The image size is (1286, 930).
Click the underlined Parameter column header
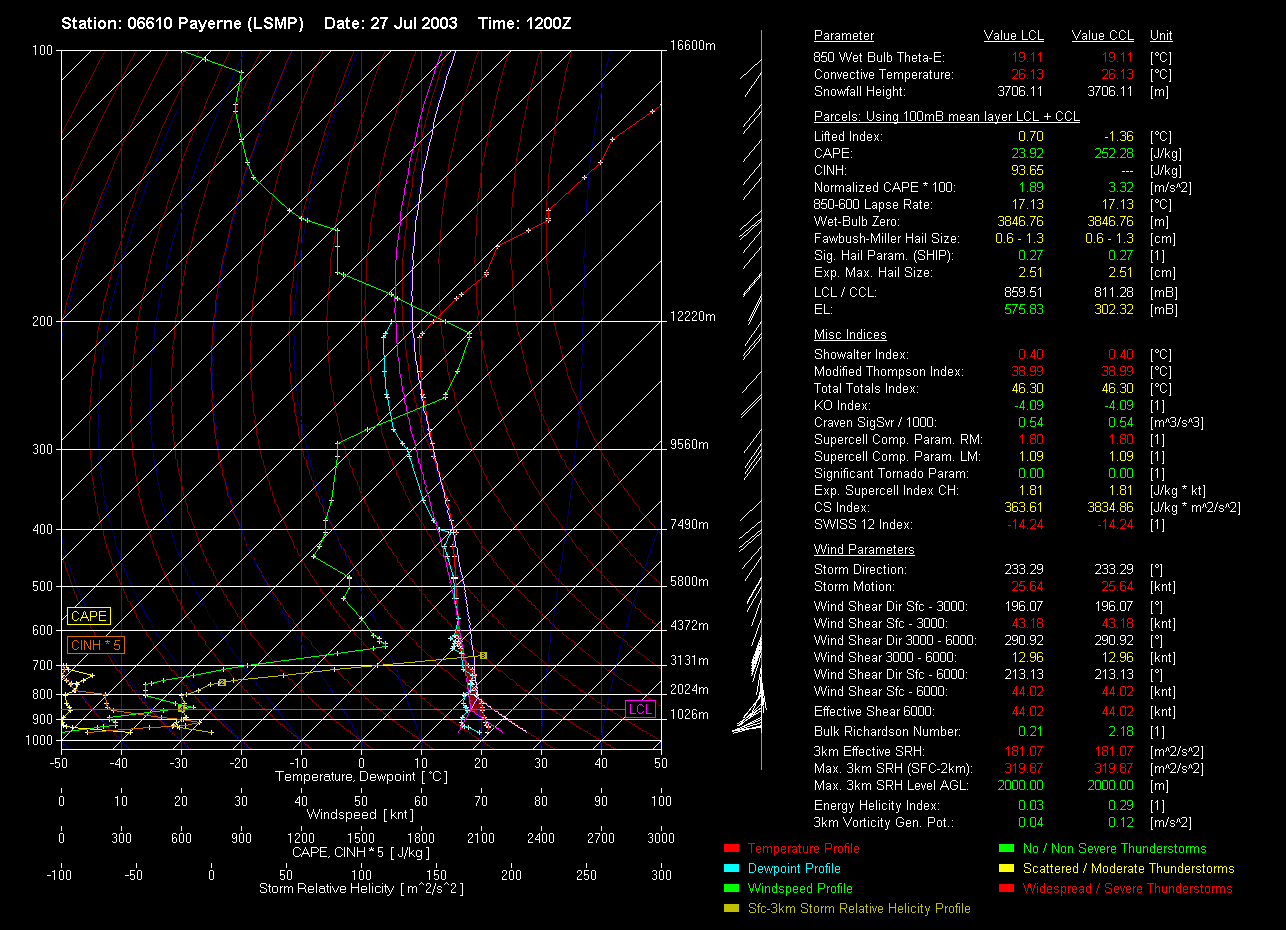[843, 36]
